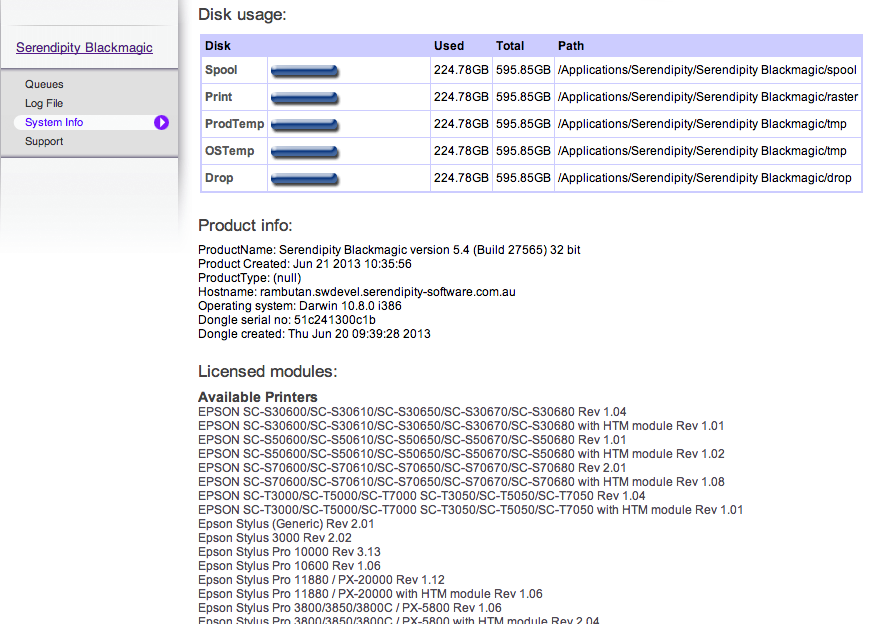Screen dimensions: 889x624
Task: Click Epson Stylus 3000 Rev 2.02 entry
Action: [274, 538]
